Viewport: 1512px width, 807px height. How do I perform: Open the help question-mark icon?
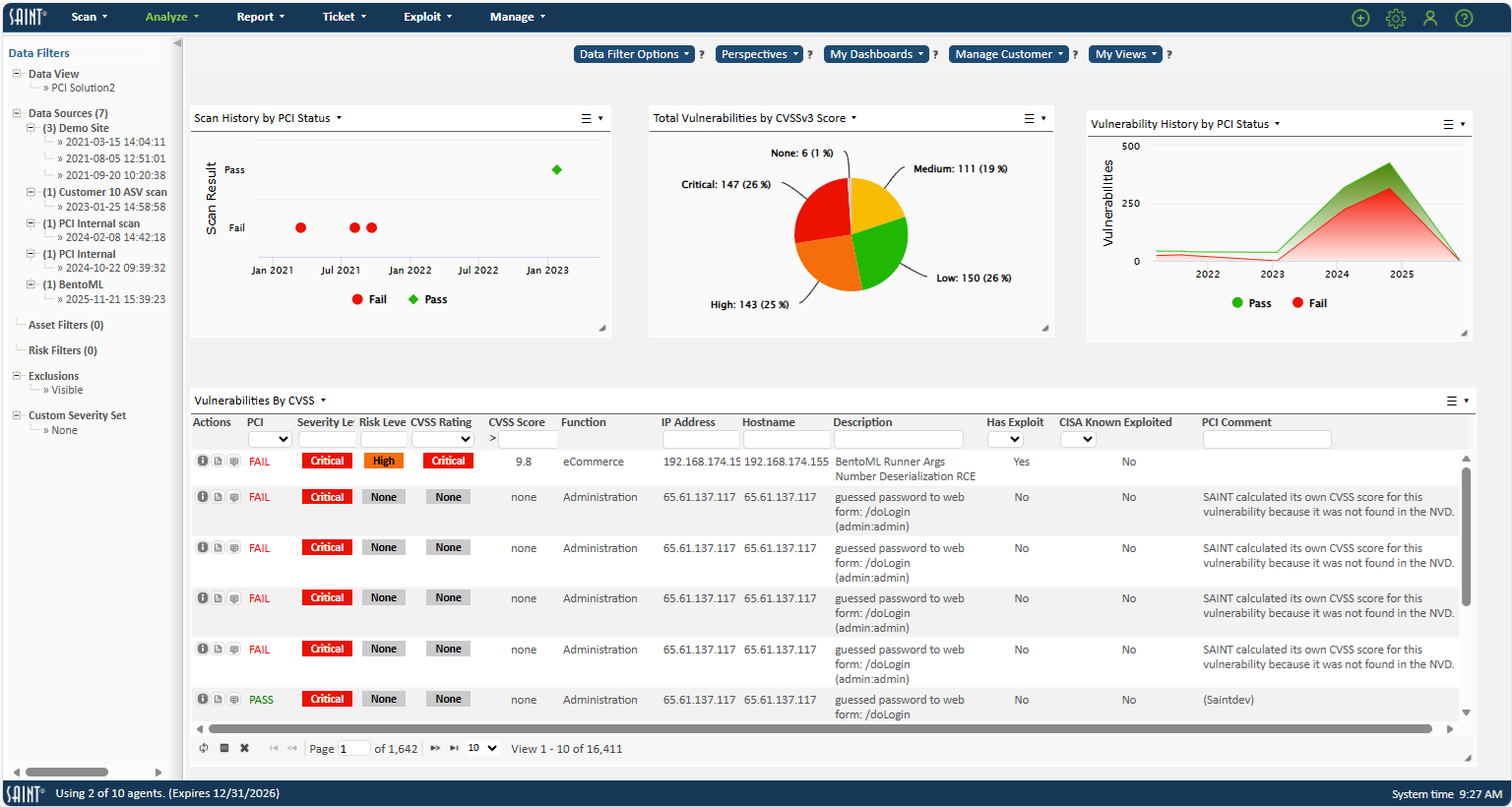coord(1464,17)
